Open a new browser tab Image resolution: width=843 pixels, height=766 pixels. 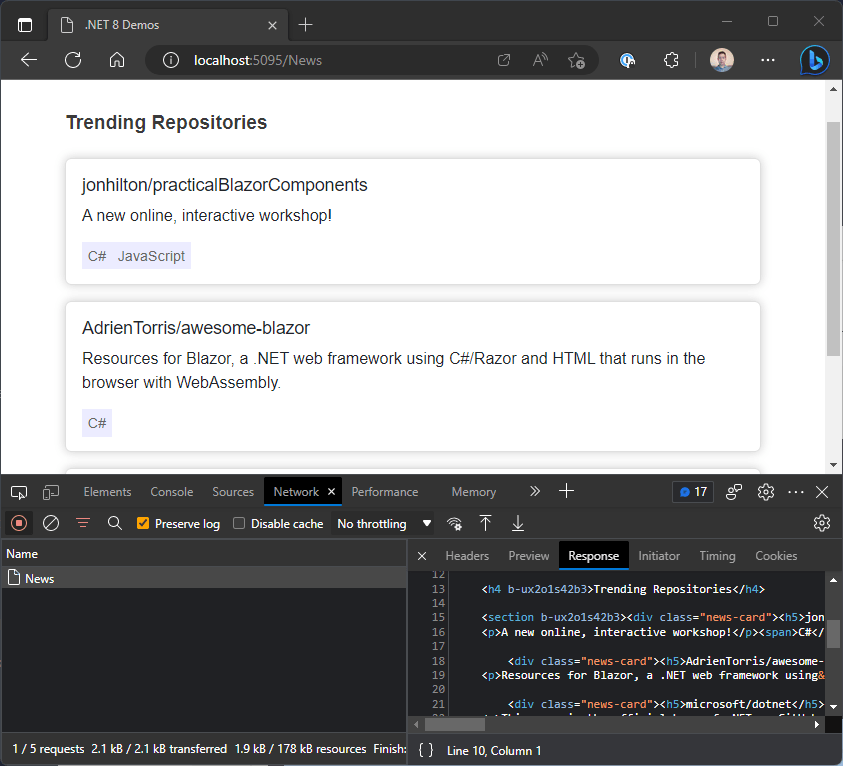305,25
